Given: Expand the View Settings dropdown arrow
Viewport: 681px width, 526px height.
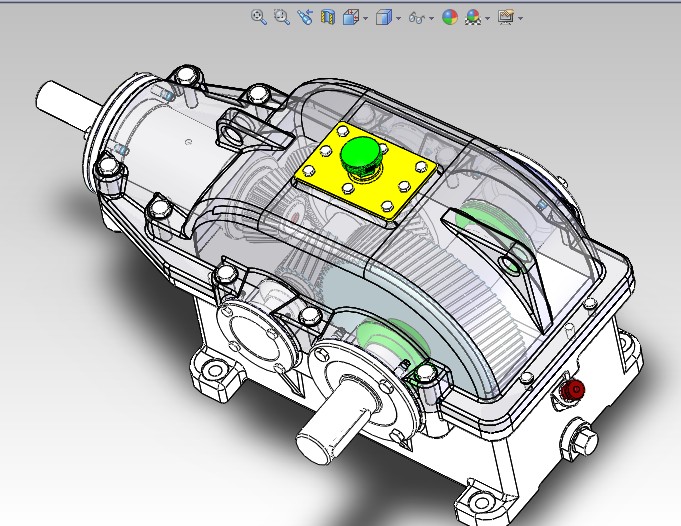Looking at the screenshot, I should tap(520, 18).
